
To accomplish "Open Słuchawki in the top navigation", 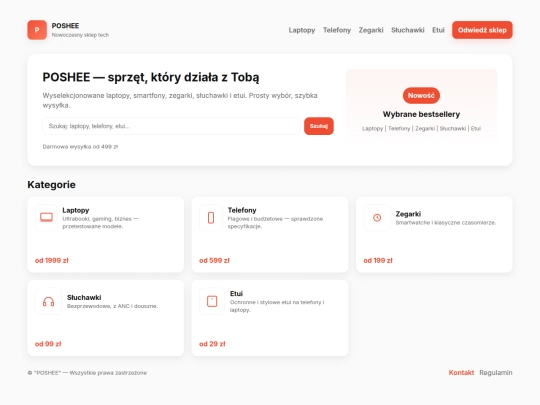I will [408, 30].
